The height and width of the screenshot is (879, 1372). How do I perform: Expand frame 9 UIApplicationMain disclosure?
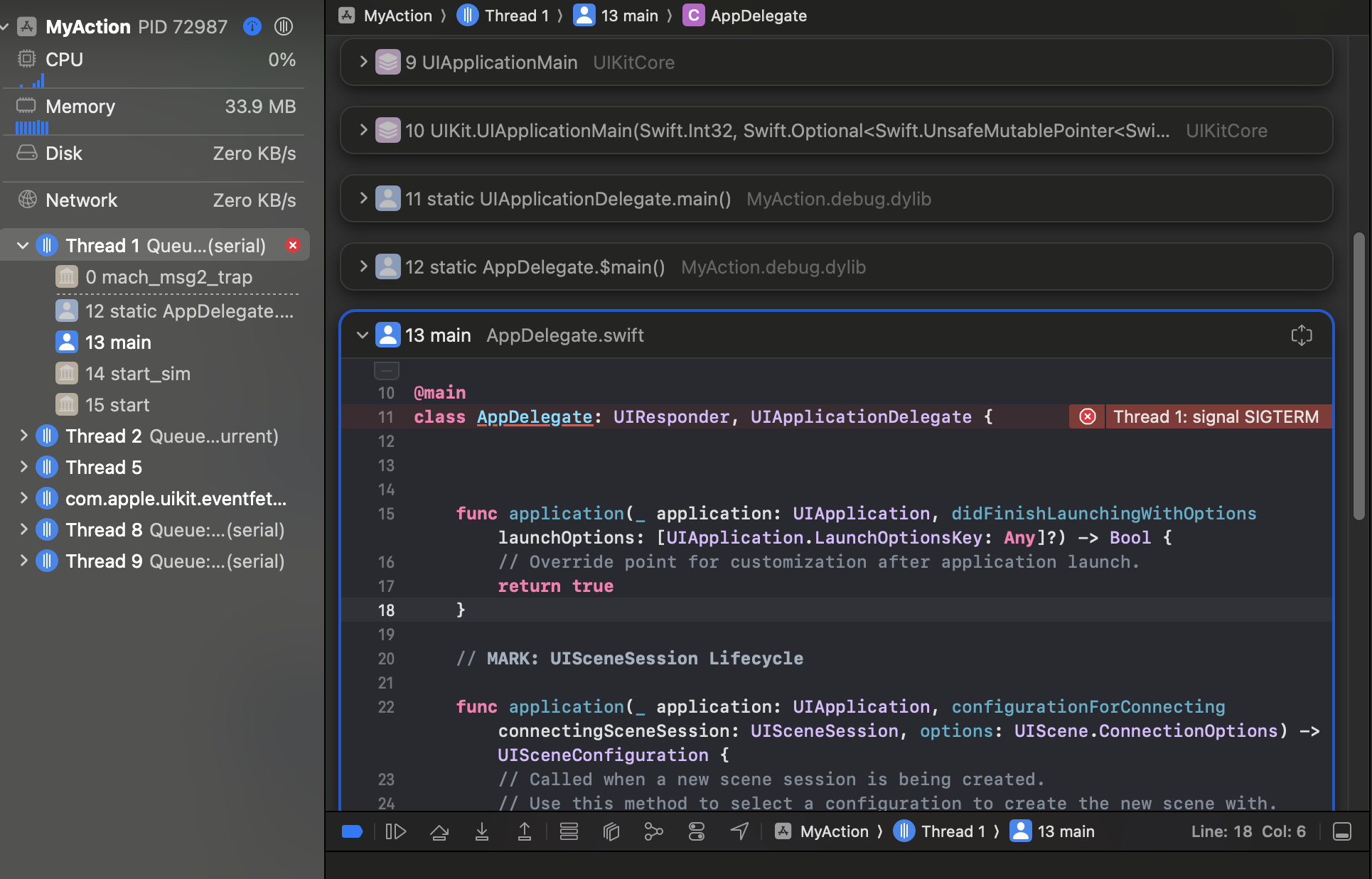click(363, 63)
